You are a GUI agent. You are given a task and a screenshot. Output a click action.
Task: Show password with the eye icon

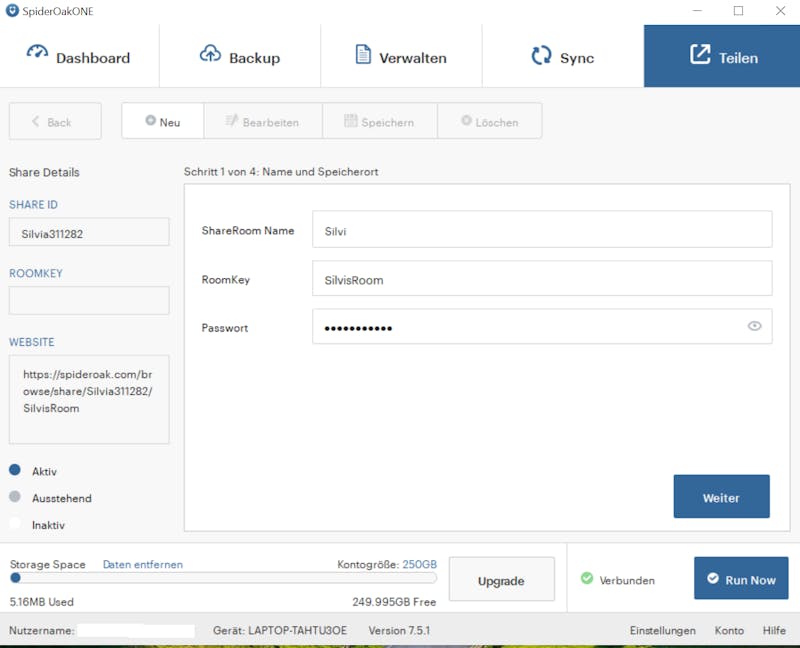(x=754, y=326)
